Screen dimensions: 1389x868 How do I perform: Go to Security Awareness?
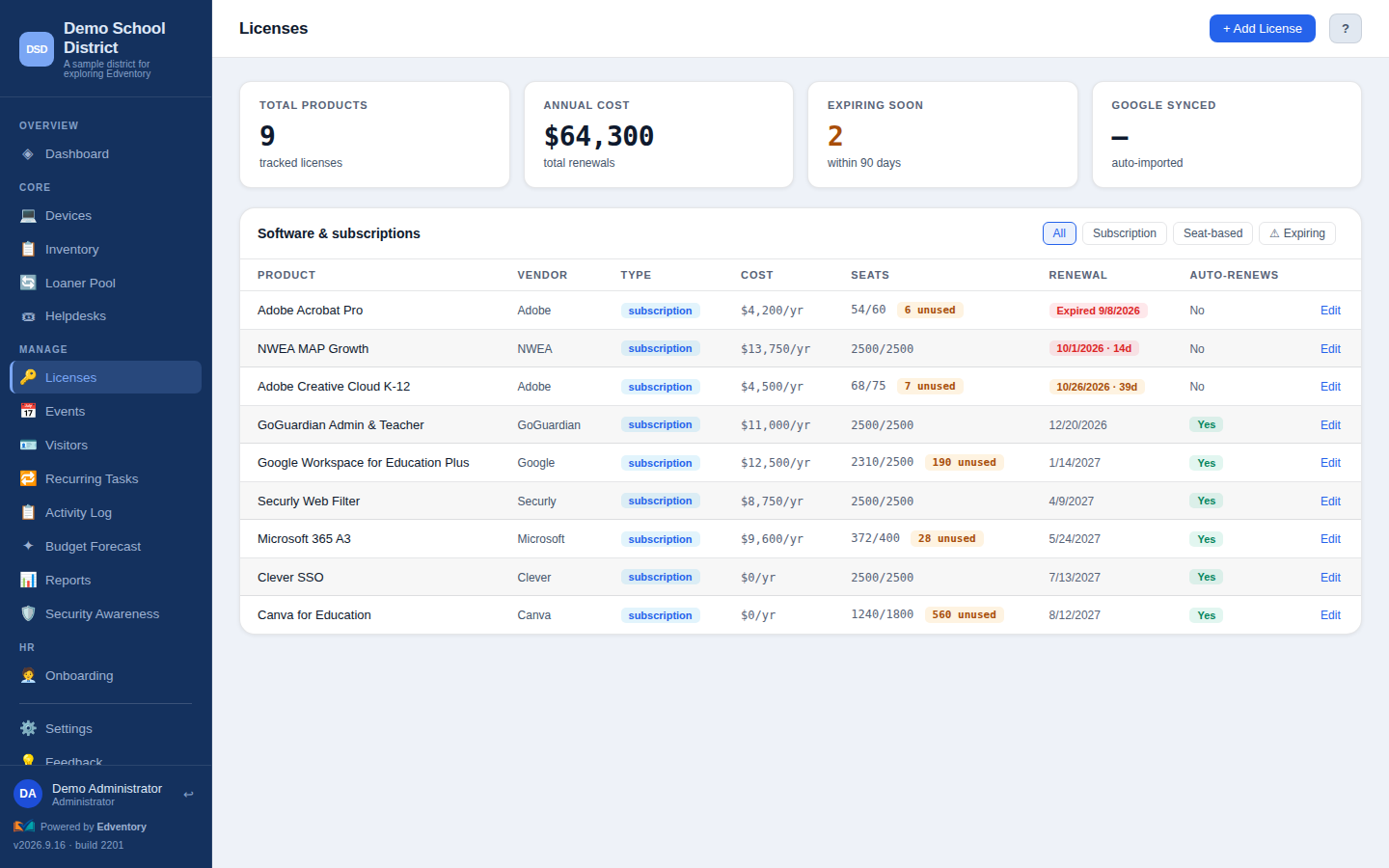[105, 614]
